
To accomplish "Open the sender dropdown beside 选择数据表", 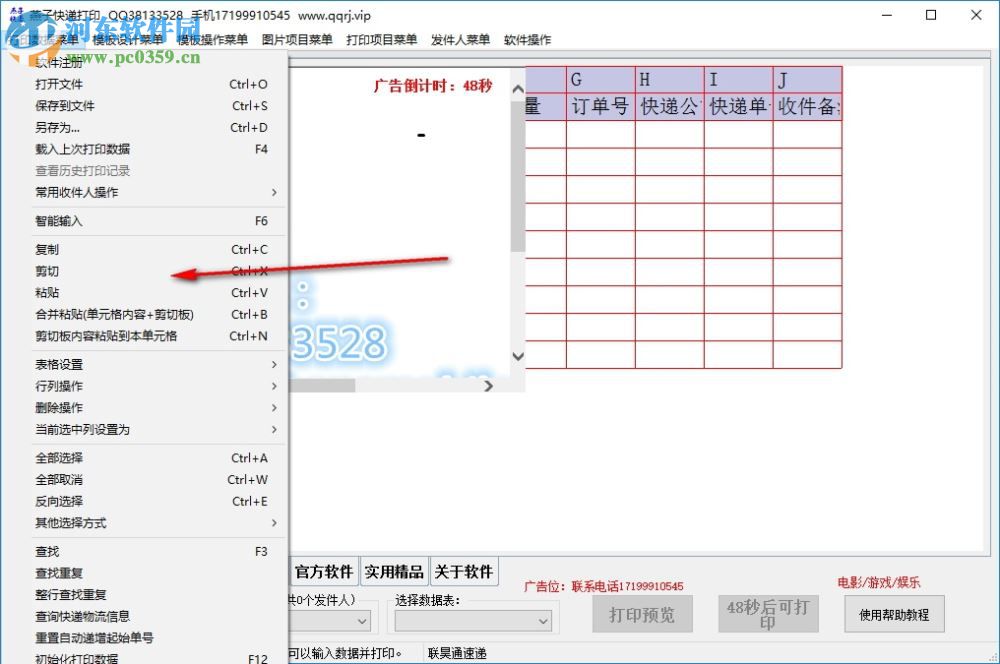I will [330, 621].
